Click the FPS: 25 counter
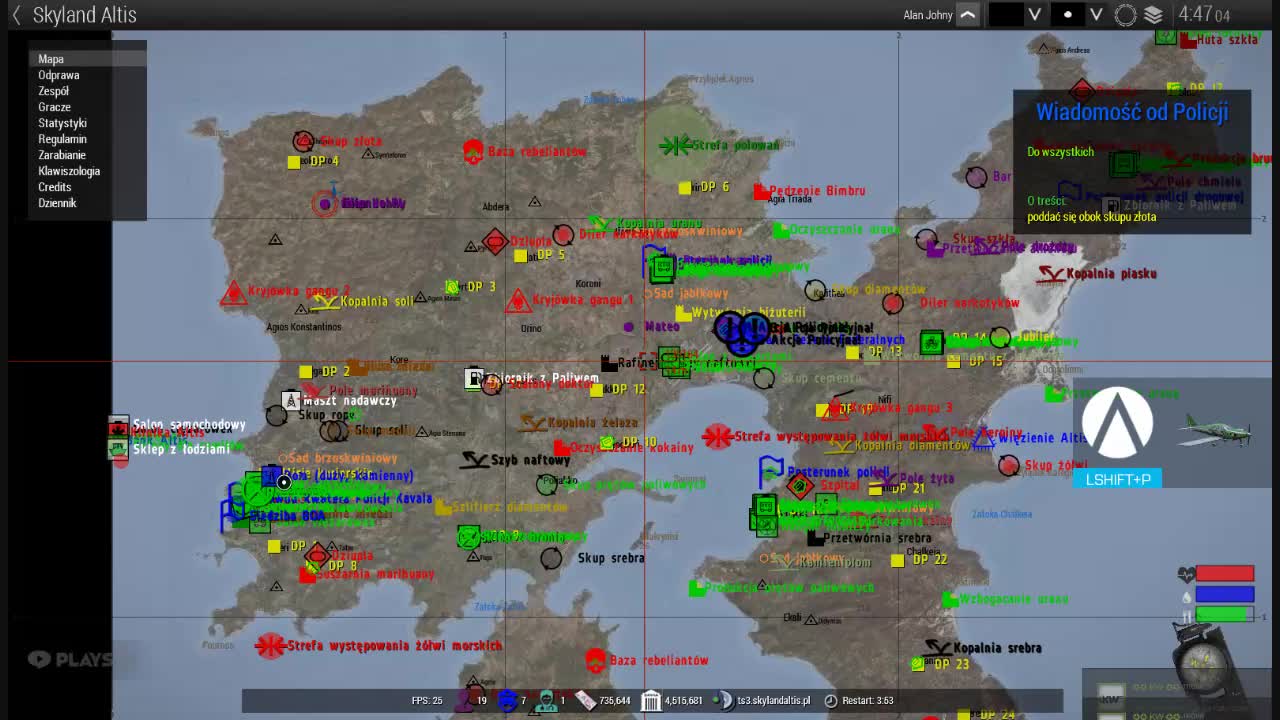This screenshot has height=720, width=1280. click(427, 701)
